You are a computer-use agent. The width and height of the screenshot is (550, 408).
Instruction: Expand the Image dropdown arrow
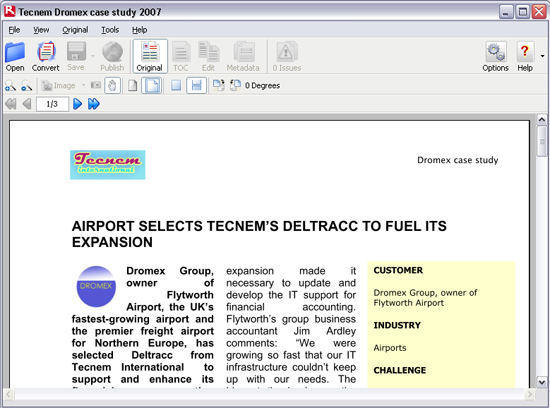pyautogui.click(x=83, y=85)
